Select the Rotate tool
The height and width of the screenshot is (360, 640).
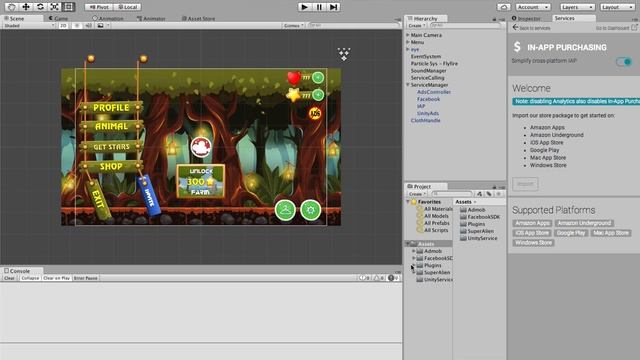point(40,7)
